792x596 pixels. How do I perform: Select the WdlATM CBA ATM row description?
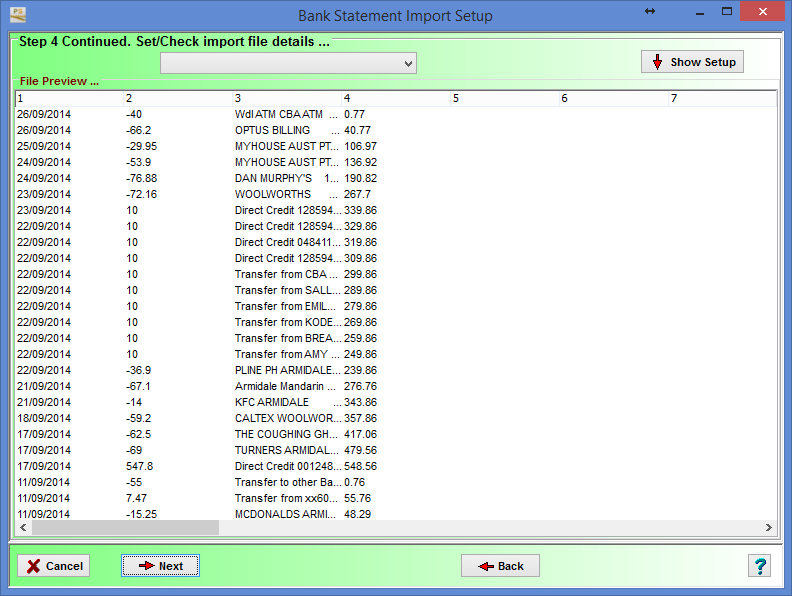(286, 114)
